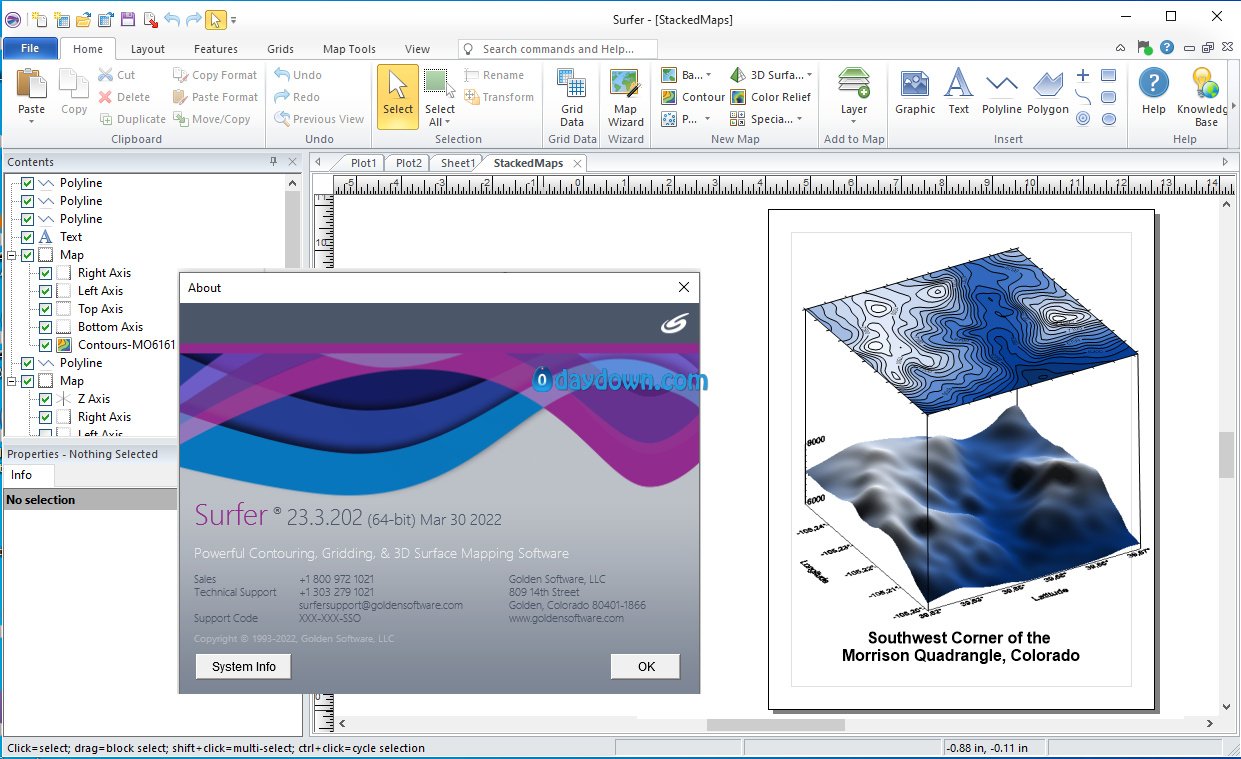The image size is (1241, 759).
Task: Pick the Point plus-sign insert tool
Action: coord(1083,75)
